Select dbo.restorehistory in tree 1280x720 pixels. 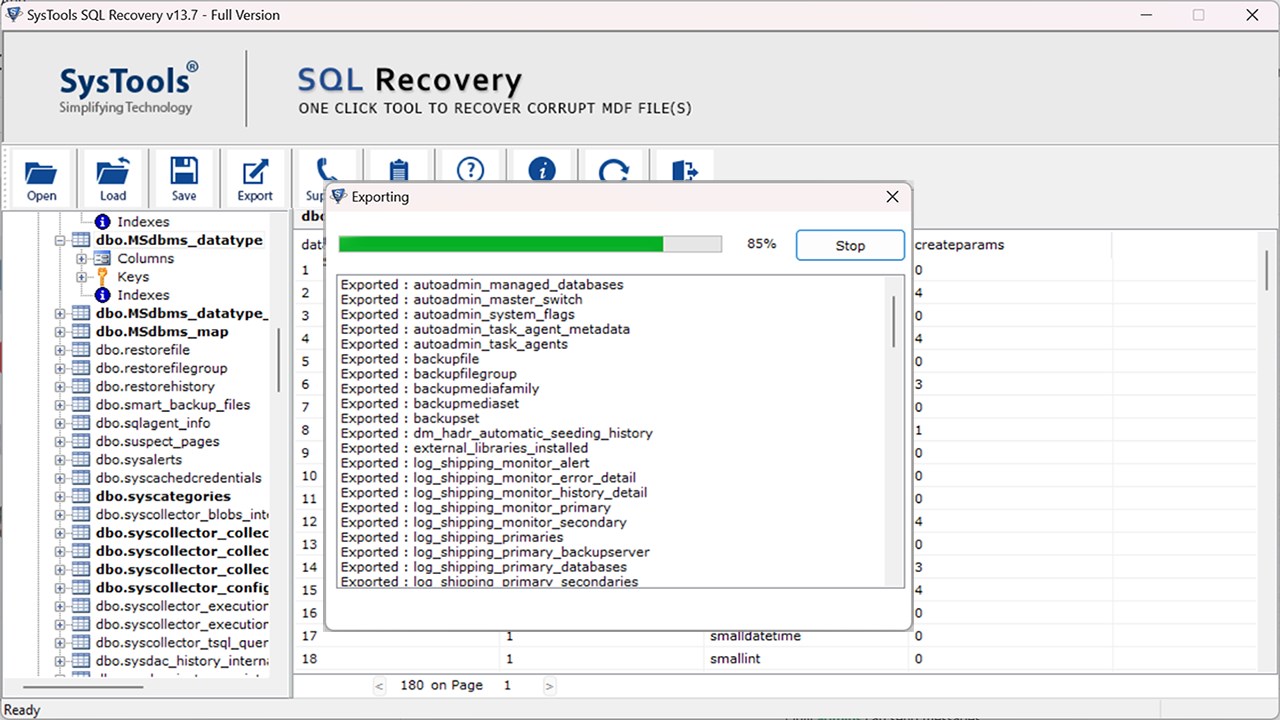tap(155, 387)
